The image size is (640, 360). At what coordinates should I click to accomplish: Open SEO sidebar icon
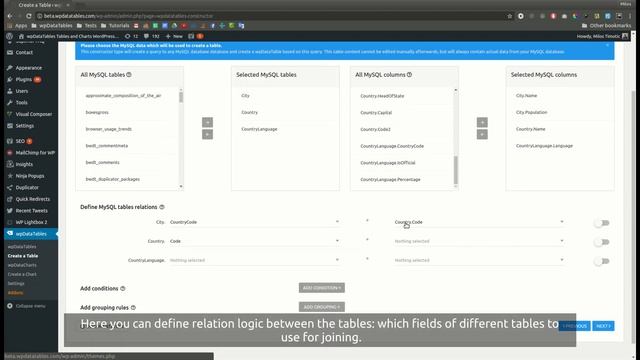[x=10, y=141]
